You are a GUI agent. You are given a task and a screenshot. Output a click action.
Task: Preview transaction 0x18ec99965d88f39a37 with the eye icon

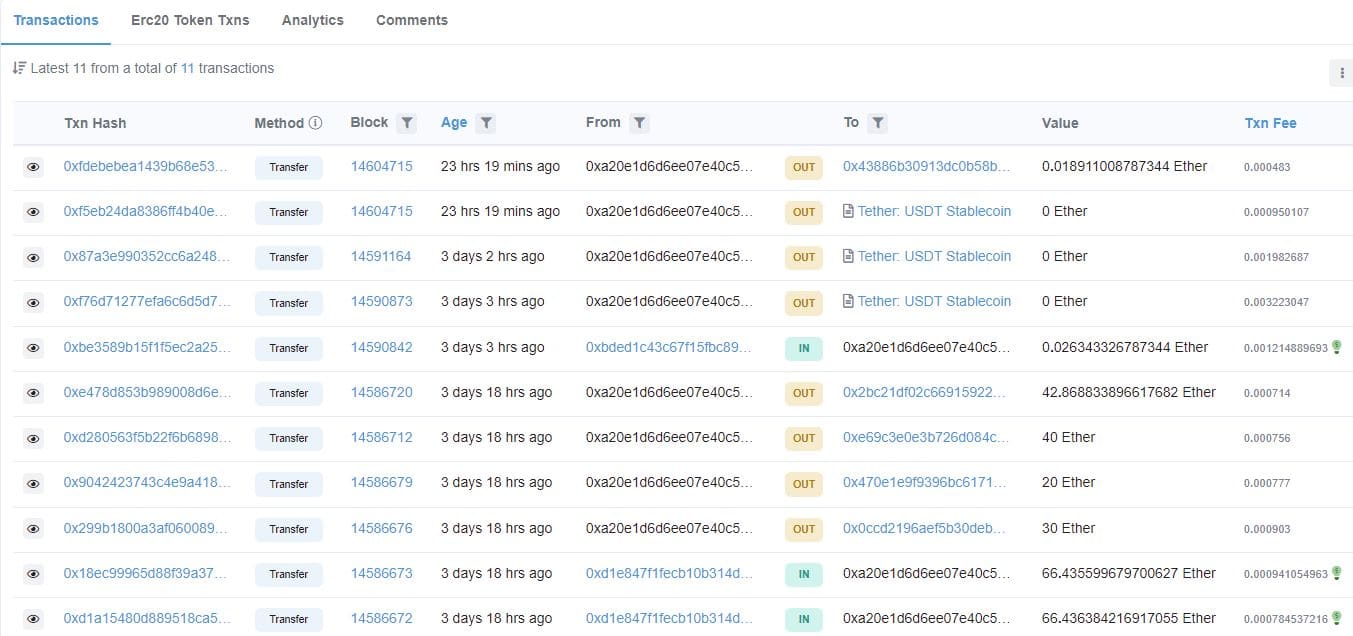(33, 574)
